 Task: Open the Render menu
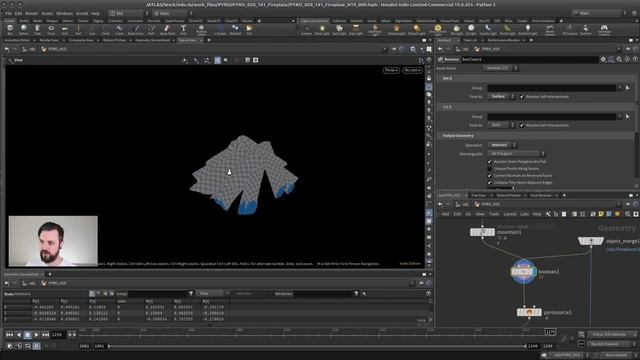[x=31, y=13]
